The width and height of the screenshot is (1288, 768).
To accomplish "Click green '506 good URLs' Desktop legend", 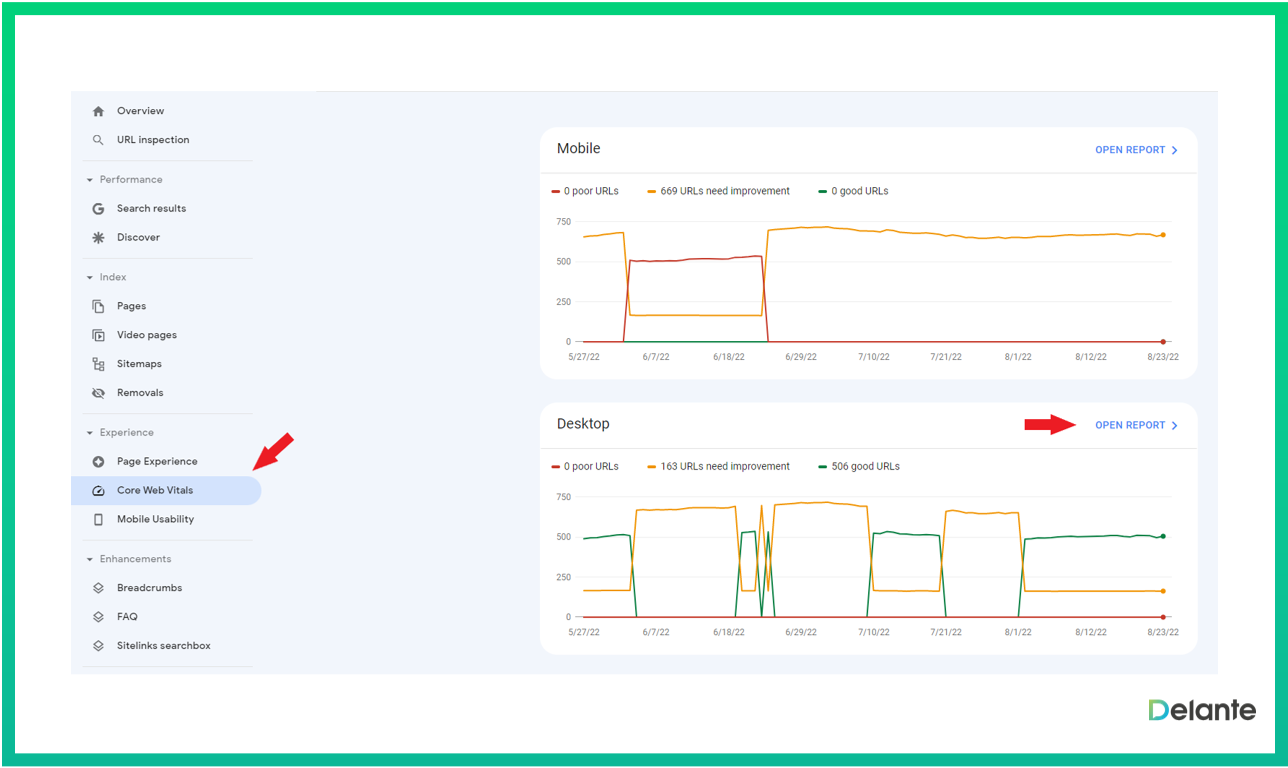I will coord(859,466).
